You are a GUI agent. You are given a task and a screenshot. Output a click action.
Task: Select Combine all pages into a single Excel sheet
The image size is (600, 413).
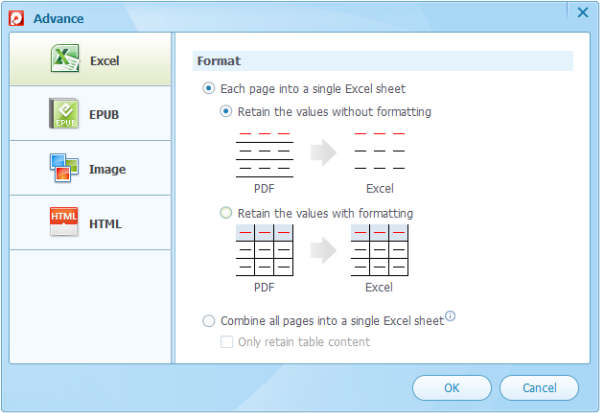209,321
